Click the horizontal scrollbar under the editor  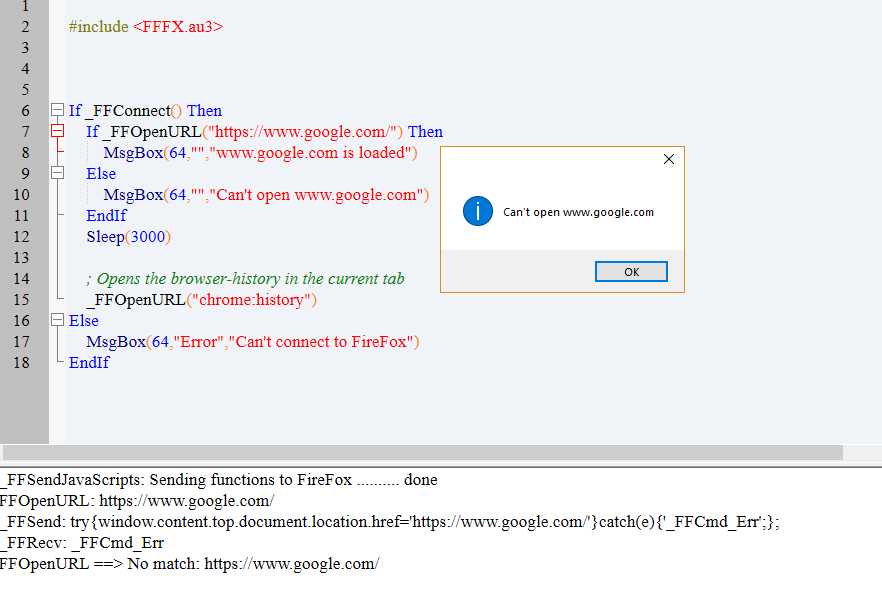coord(422,452)
